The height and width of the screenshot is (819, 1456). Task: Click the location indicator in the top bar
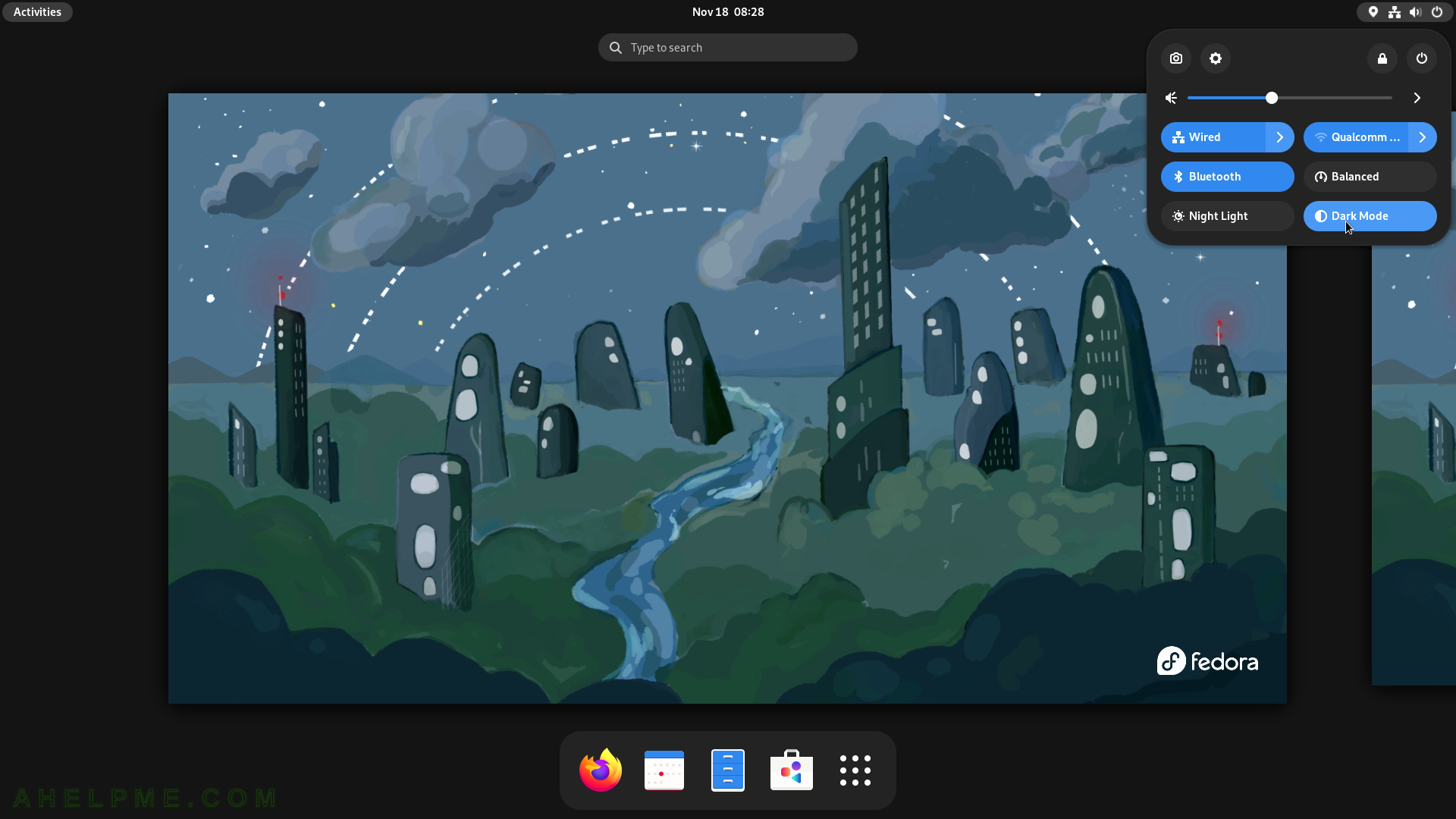[1373, 12]
